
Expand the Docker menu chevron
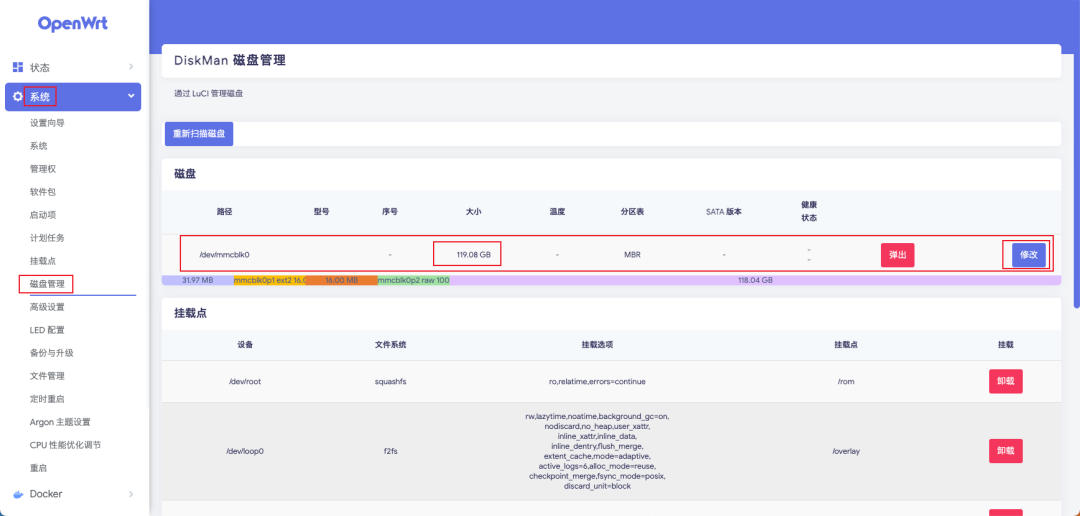point(131,493)
